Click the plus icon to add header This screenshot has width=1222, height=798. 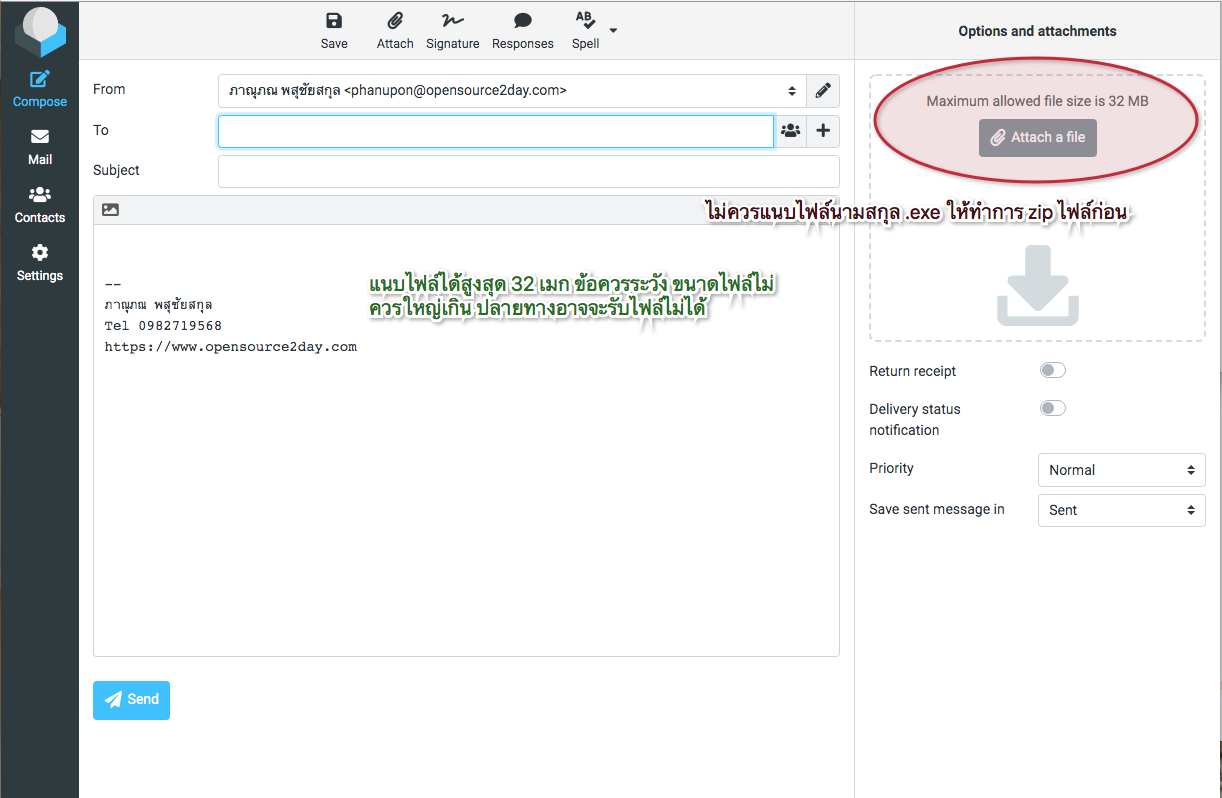click(x=823, y=131)
